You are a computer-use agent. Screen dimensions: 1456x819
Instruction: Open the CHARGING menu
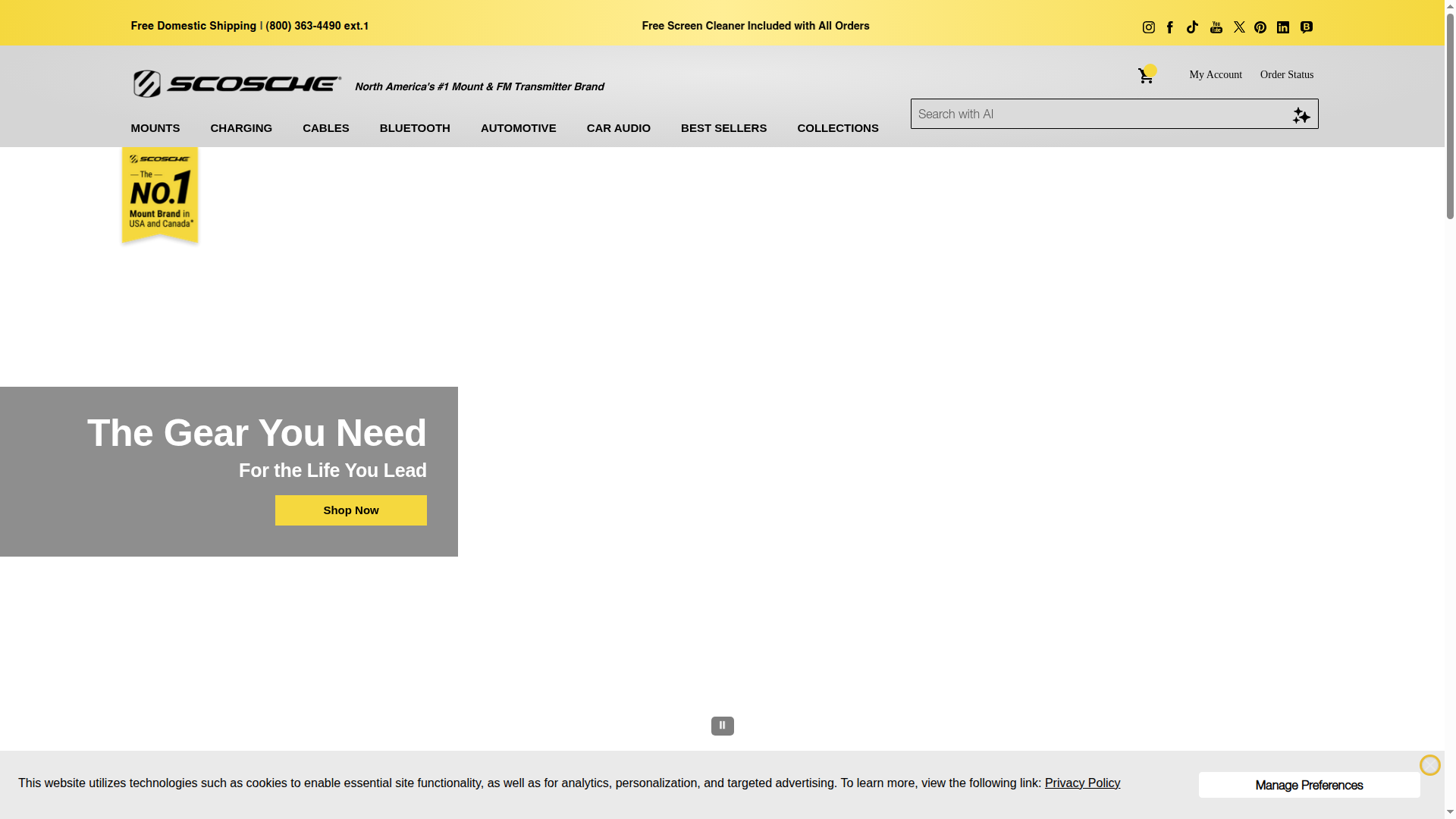(x=240, y=128)
